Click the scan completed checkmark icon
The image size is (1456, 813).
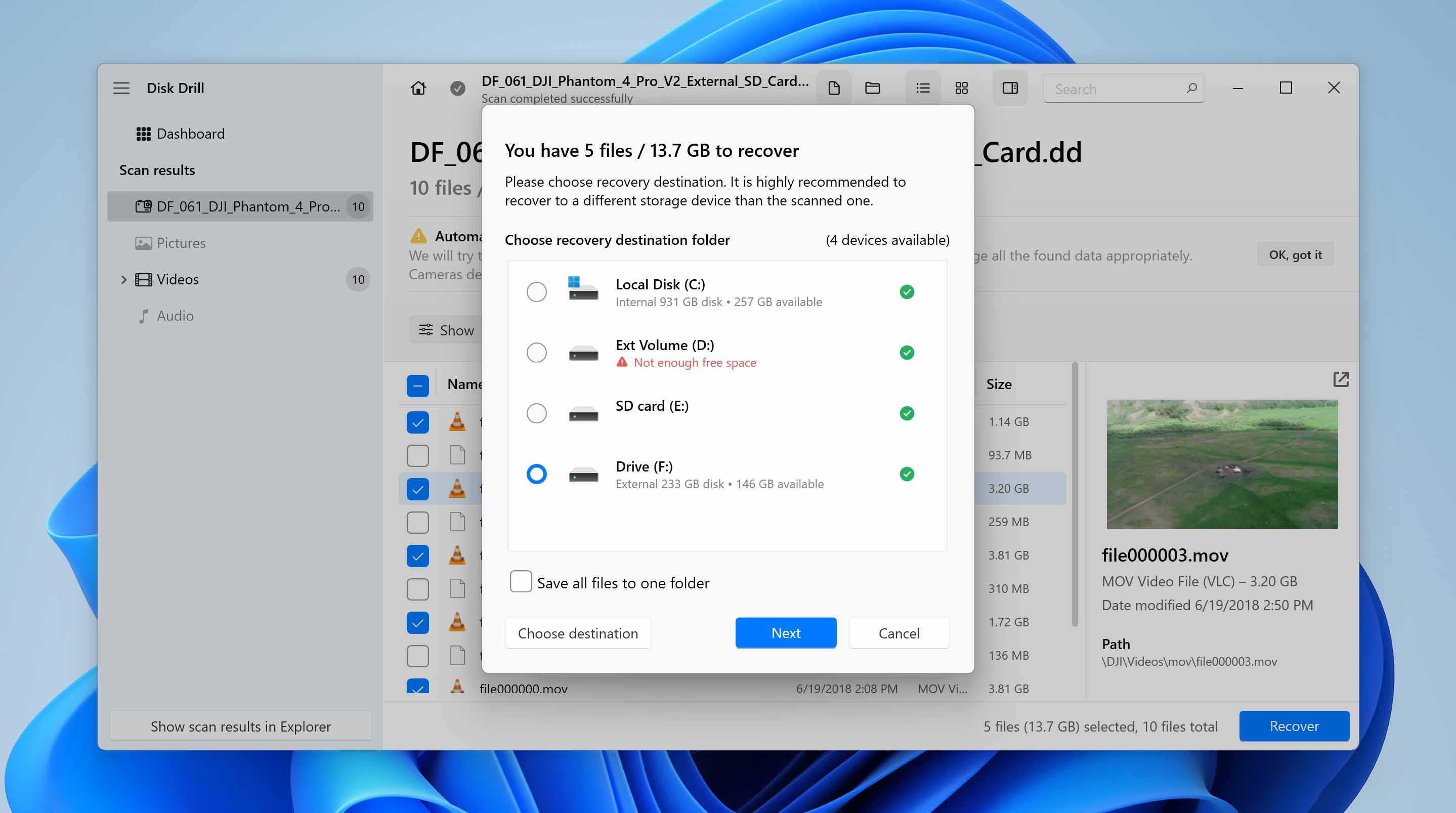click(457, 88)
